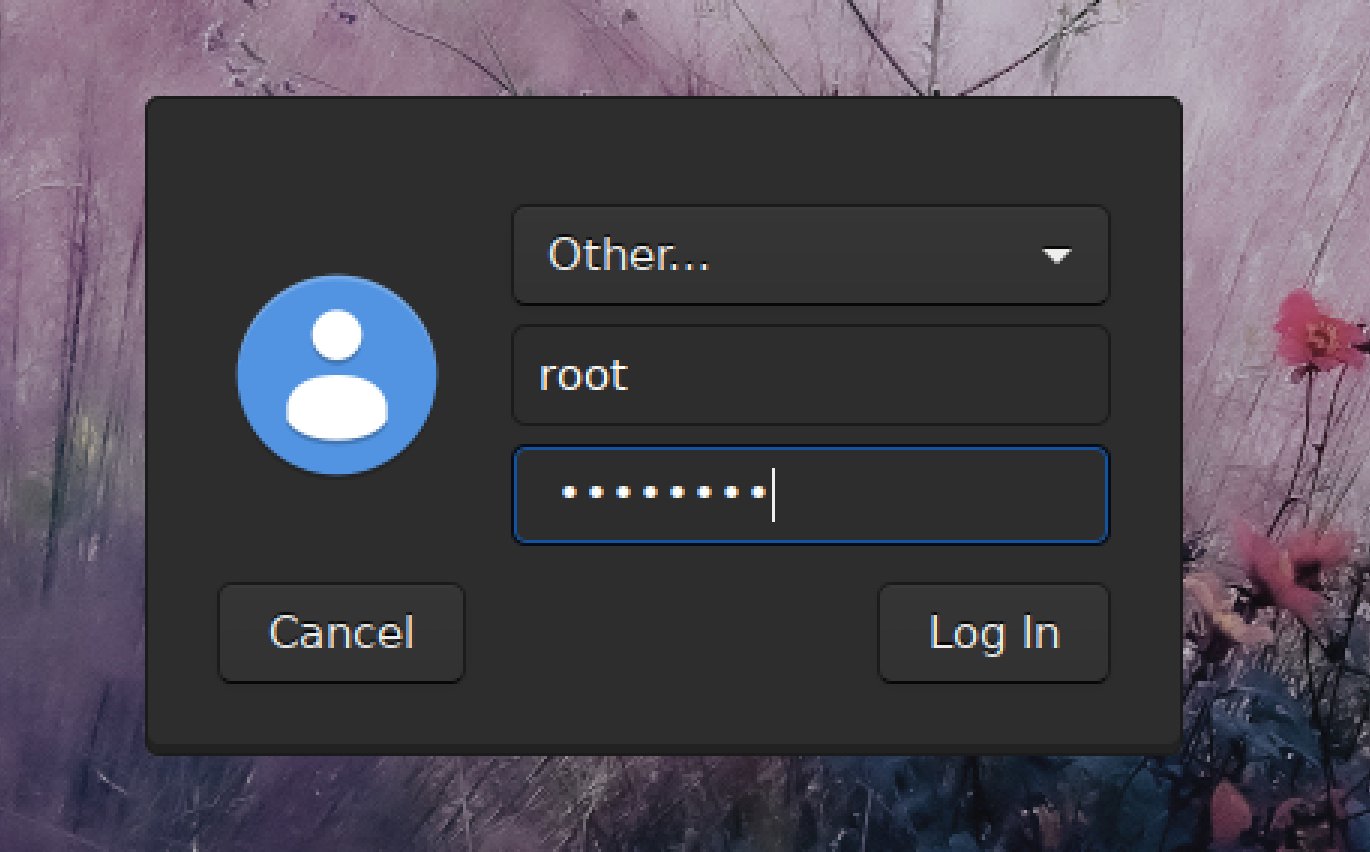Cancel the login dialog
Screen dimensions: 1370x852
pos(341,633)
